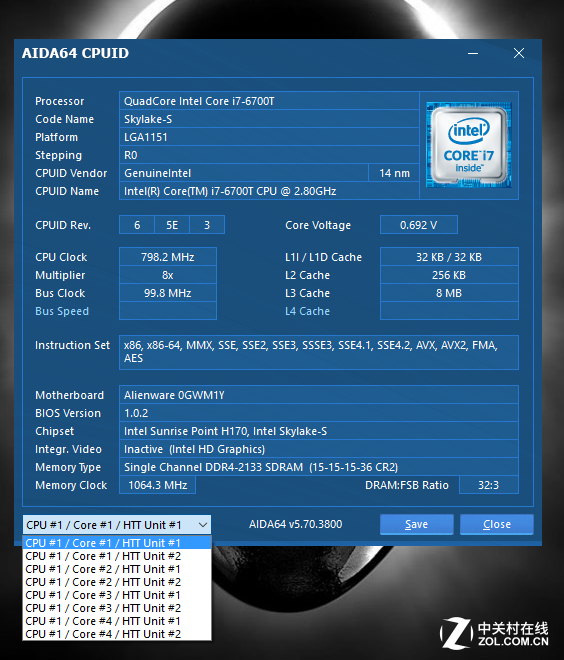Click the processor value QuadCore Intel Core i7-6700T

269,101
